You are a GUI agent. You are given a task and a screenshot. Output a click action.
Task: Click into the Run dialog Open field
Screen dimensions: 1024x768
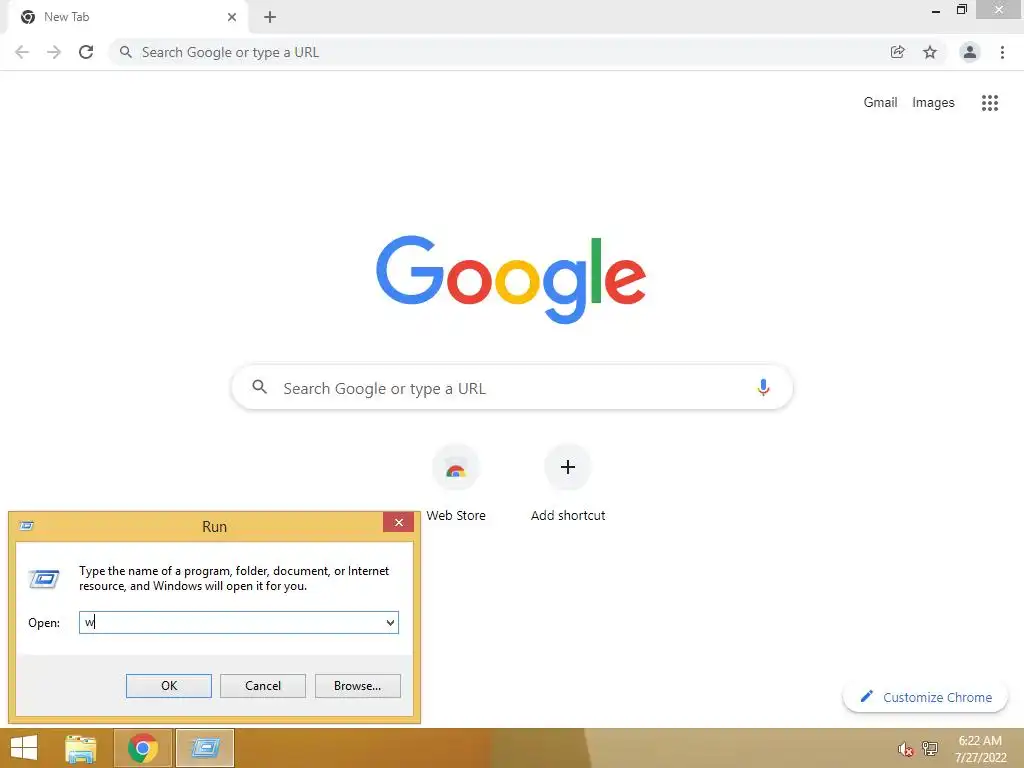tap(238, 622)
